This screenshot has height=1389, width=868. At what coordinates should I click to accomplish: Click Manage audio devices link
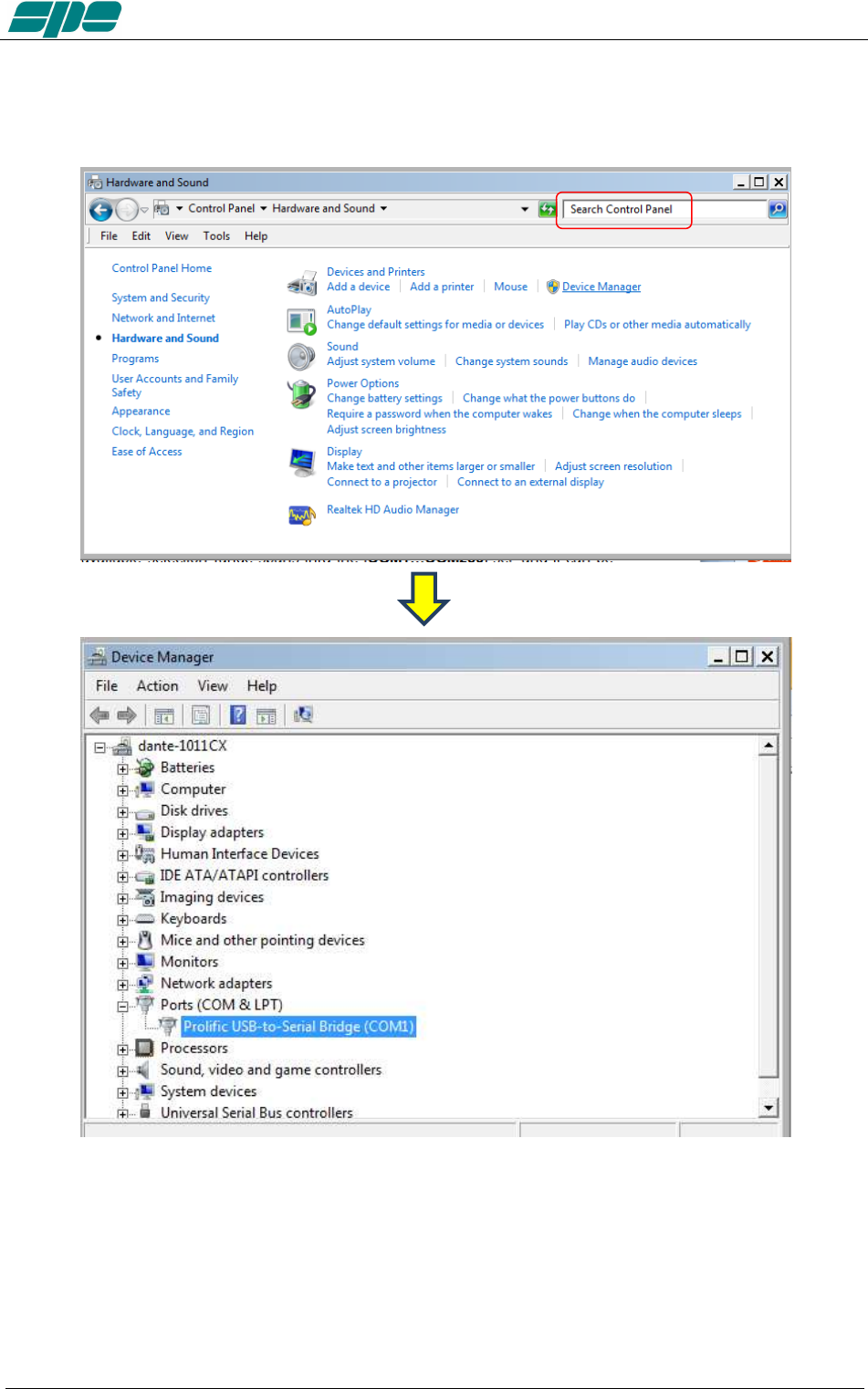(x=643, y=361)
